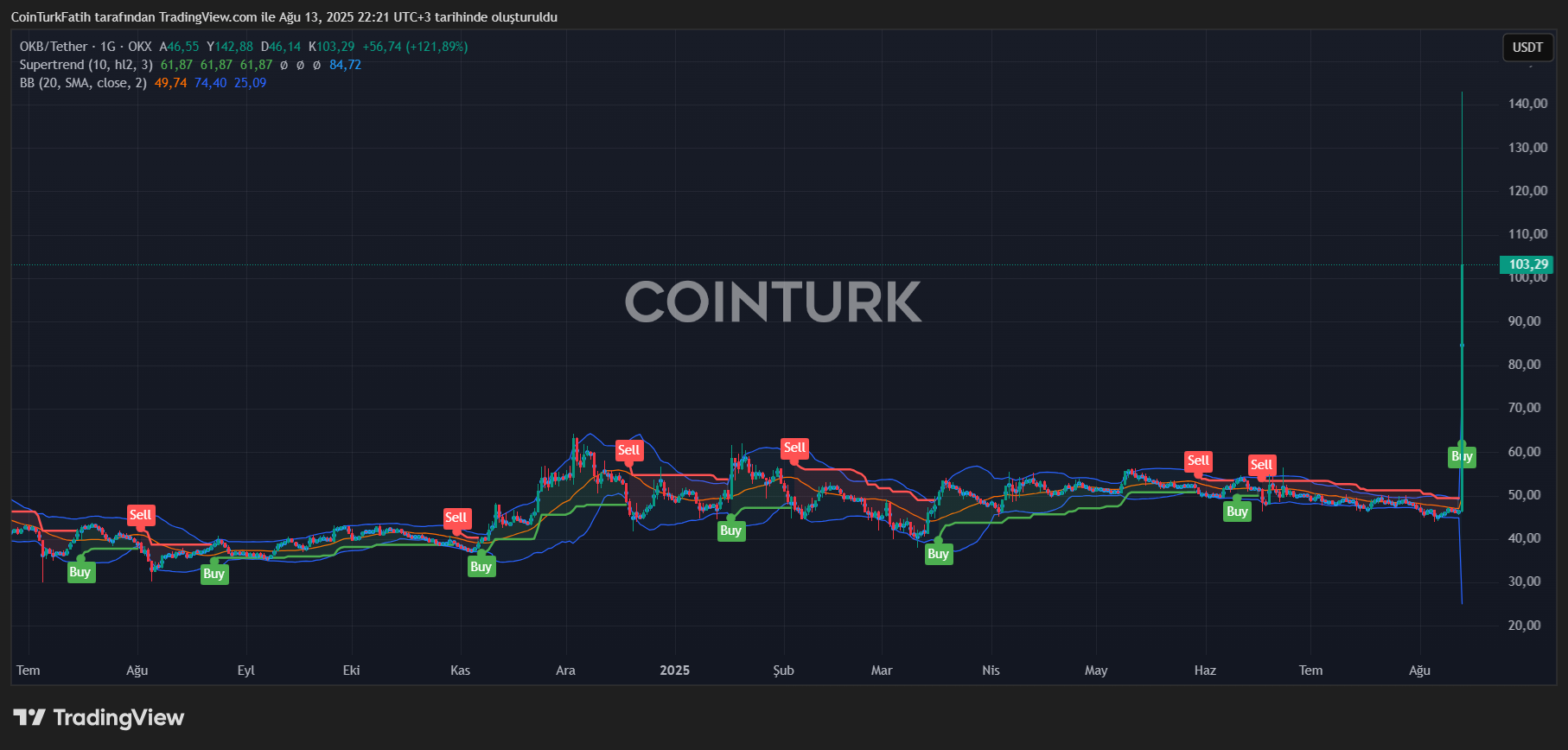The height and width of the screenshot is (750, 1568).
Task: Click the 70,00 price axis label
Action: (x=1524, y=408)
